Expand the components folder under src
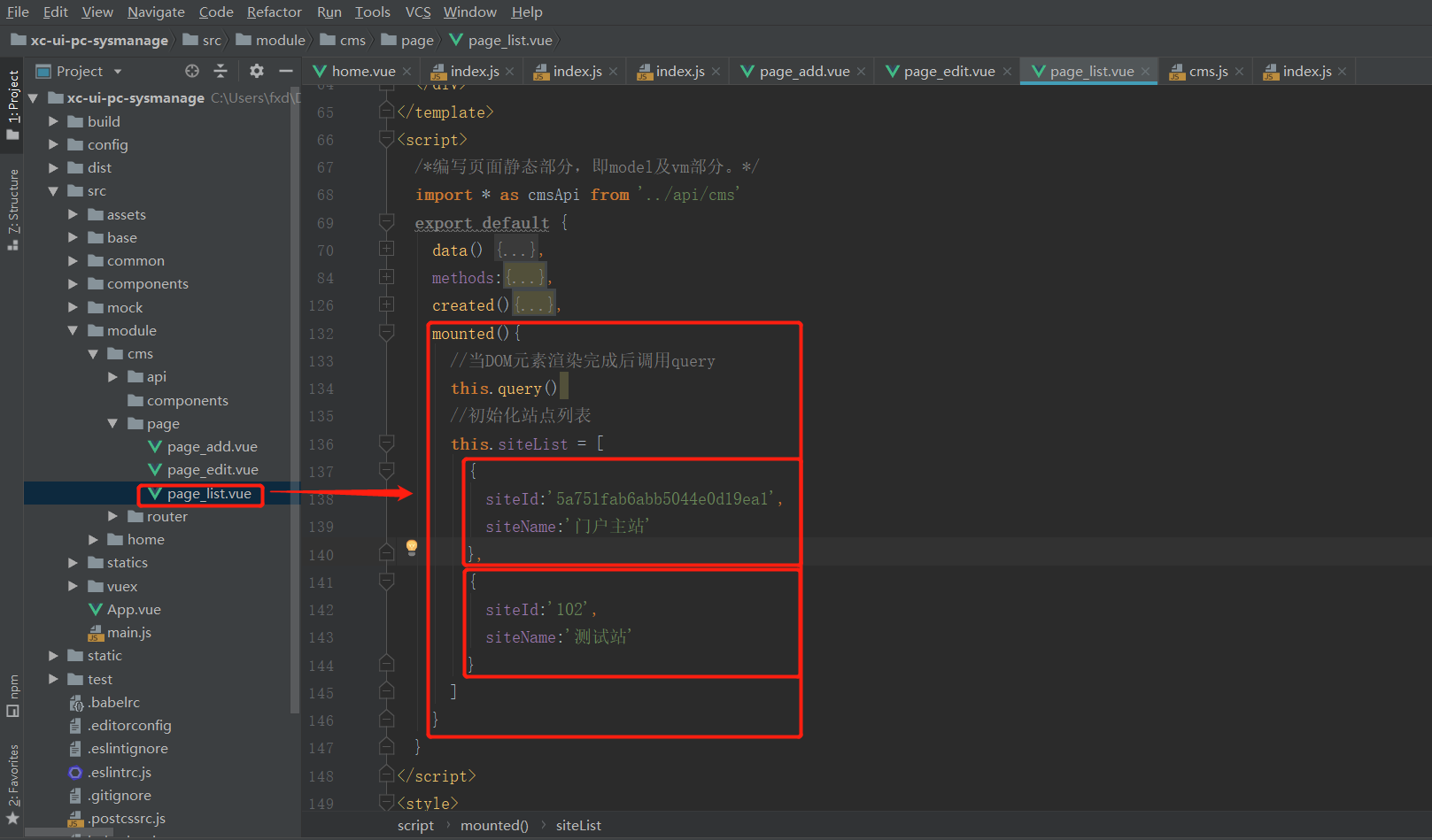This screenshot has width=1432, height=840. (73, 283)
